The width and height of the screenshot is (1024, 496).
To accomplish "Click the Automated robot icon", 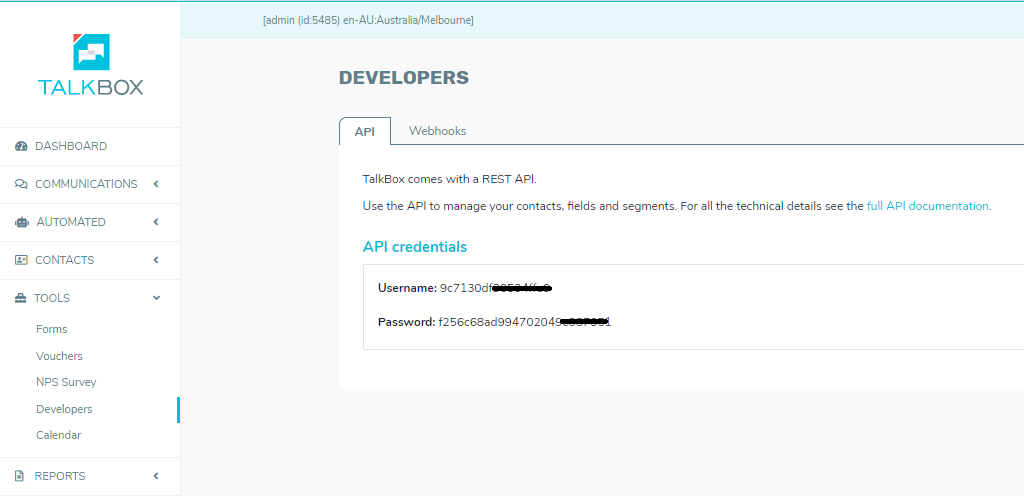I will pyautogui.click(x=22, y=222).
